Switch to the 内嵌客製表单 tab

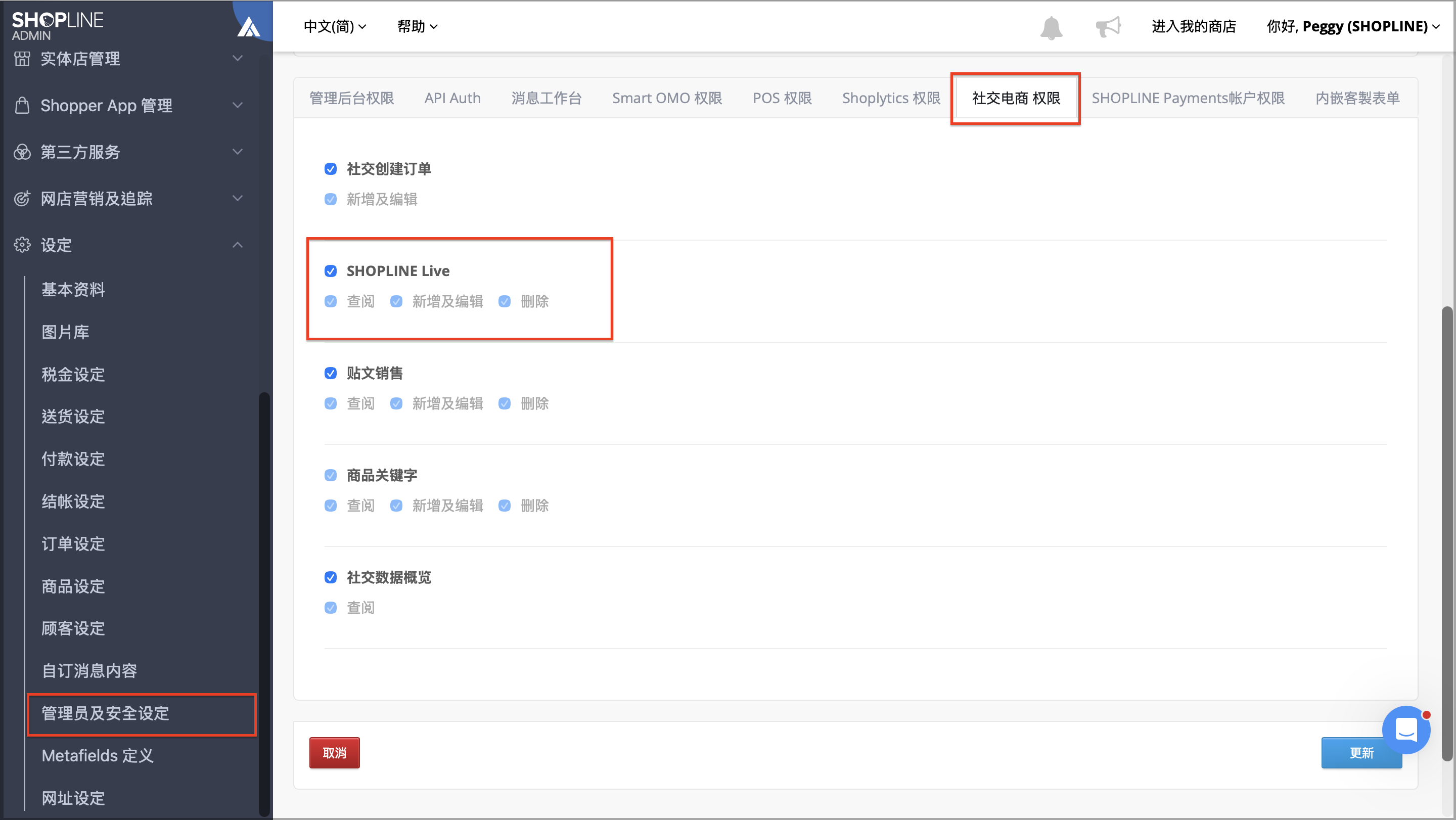1357,99
